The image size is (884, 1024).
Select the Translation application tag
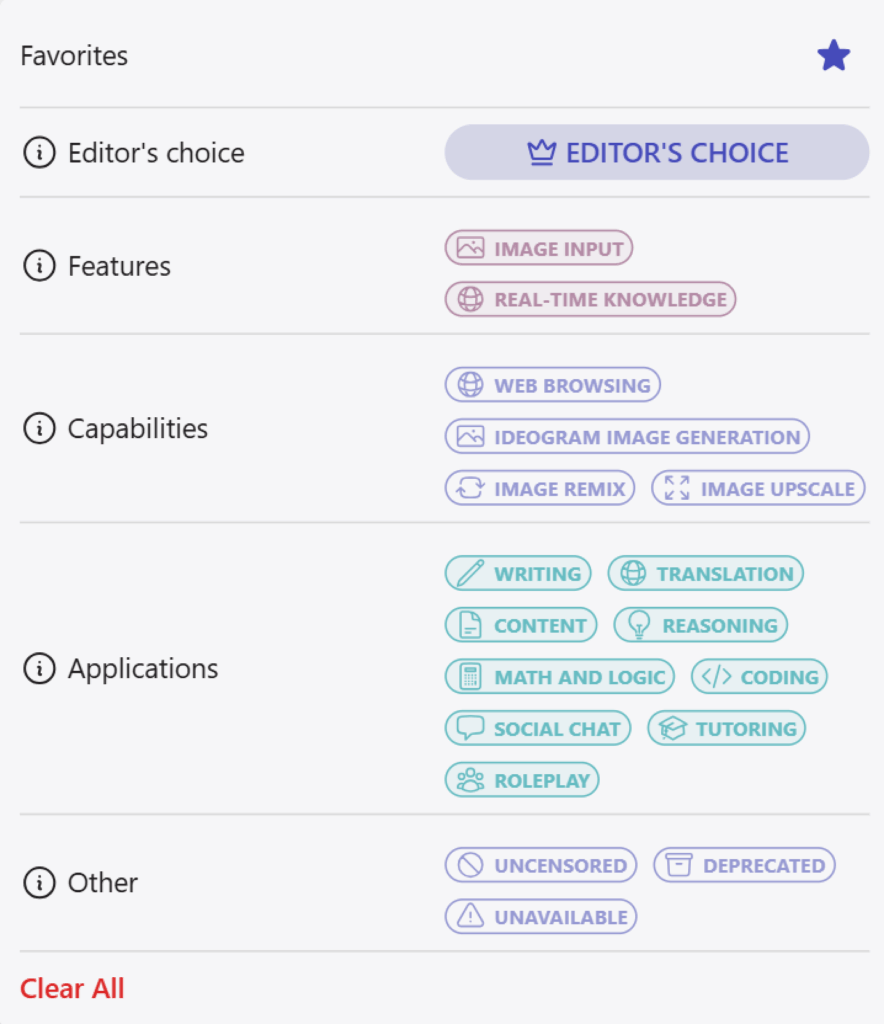coord(705,573)
